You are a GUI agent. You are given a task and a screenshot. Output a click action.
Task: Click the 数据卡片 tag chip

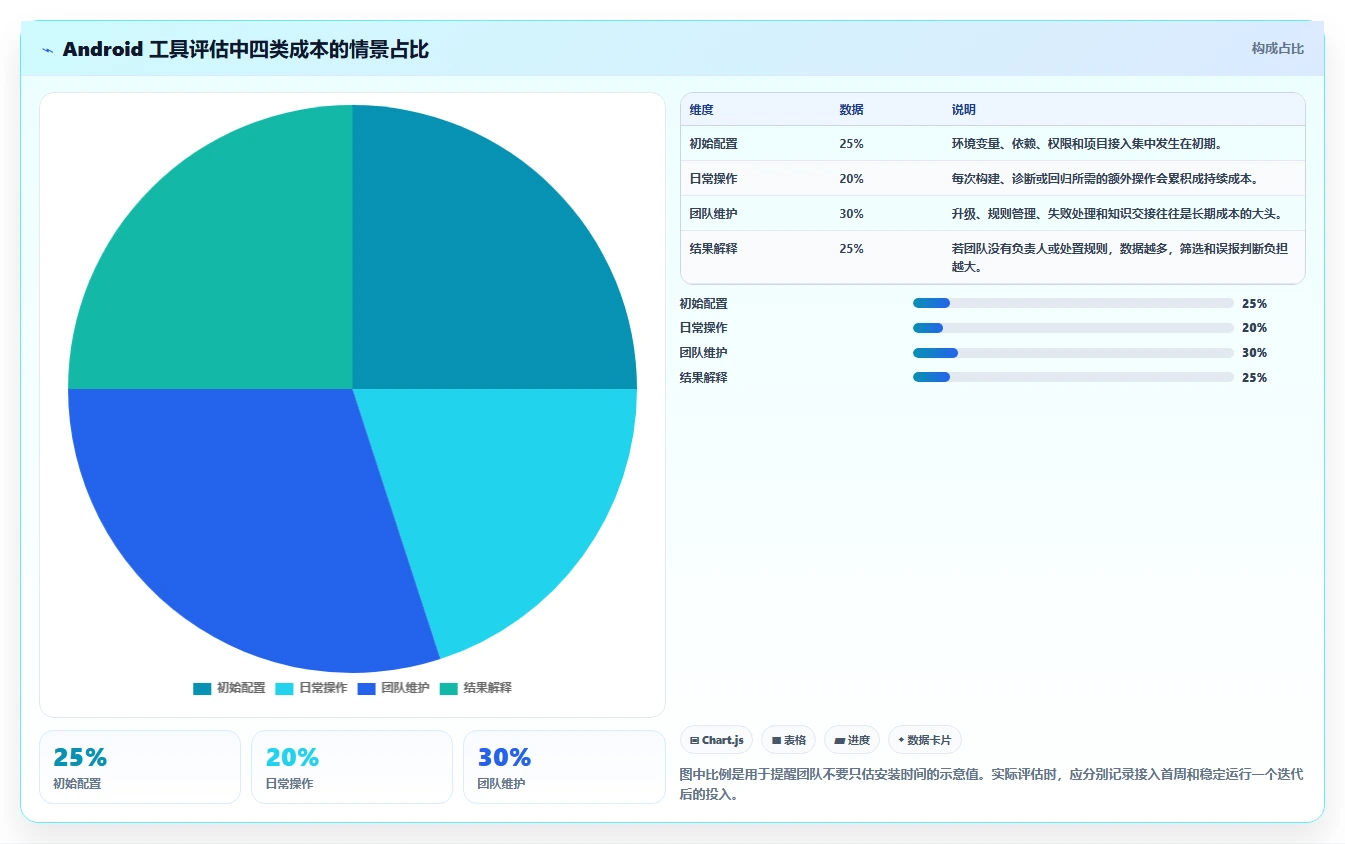tap(925, 740)
